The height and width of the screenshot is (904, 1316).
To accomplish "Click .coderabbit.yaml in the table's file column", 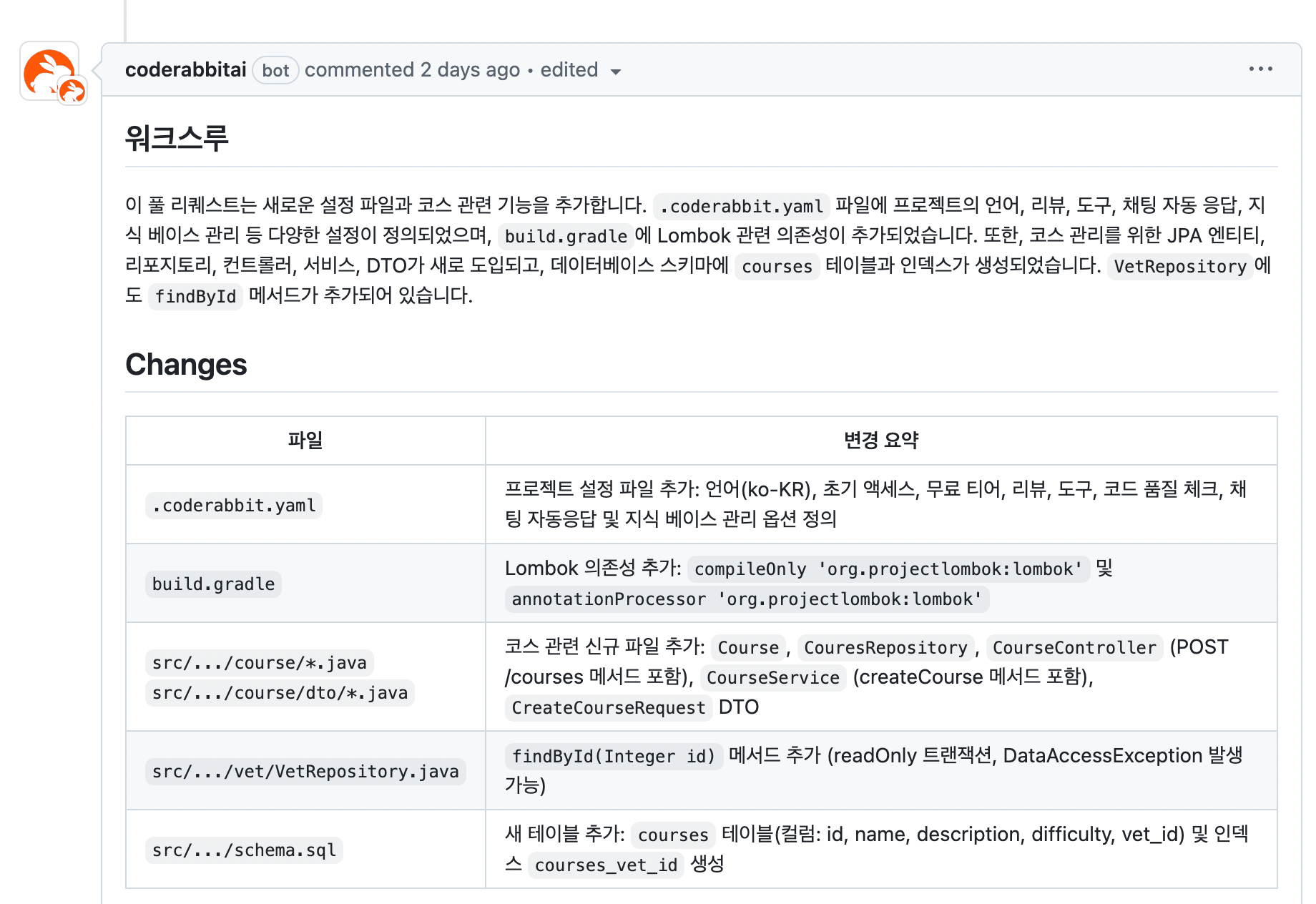I will coord(234,506).
